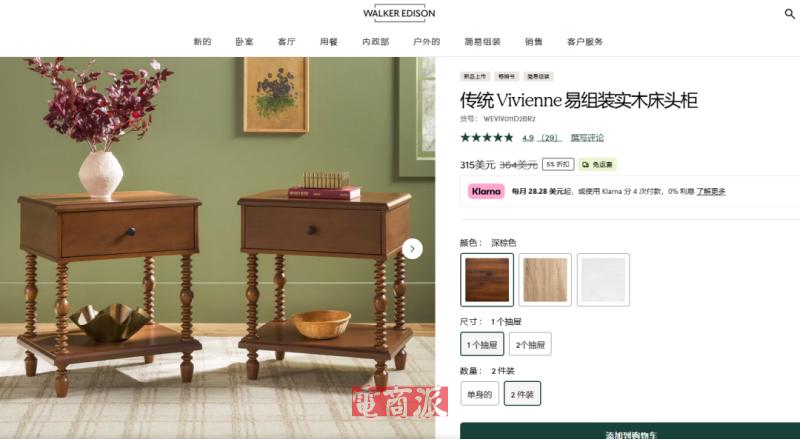Image resolution: width=800 pixels, height=439 pixels.
Task: Click the 撰写评论 link
Action: point(587,138)
